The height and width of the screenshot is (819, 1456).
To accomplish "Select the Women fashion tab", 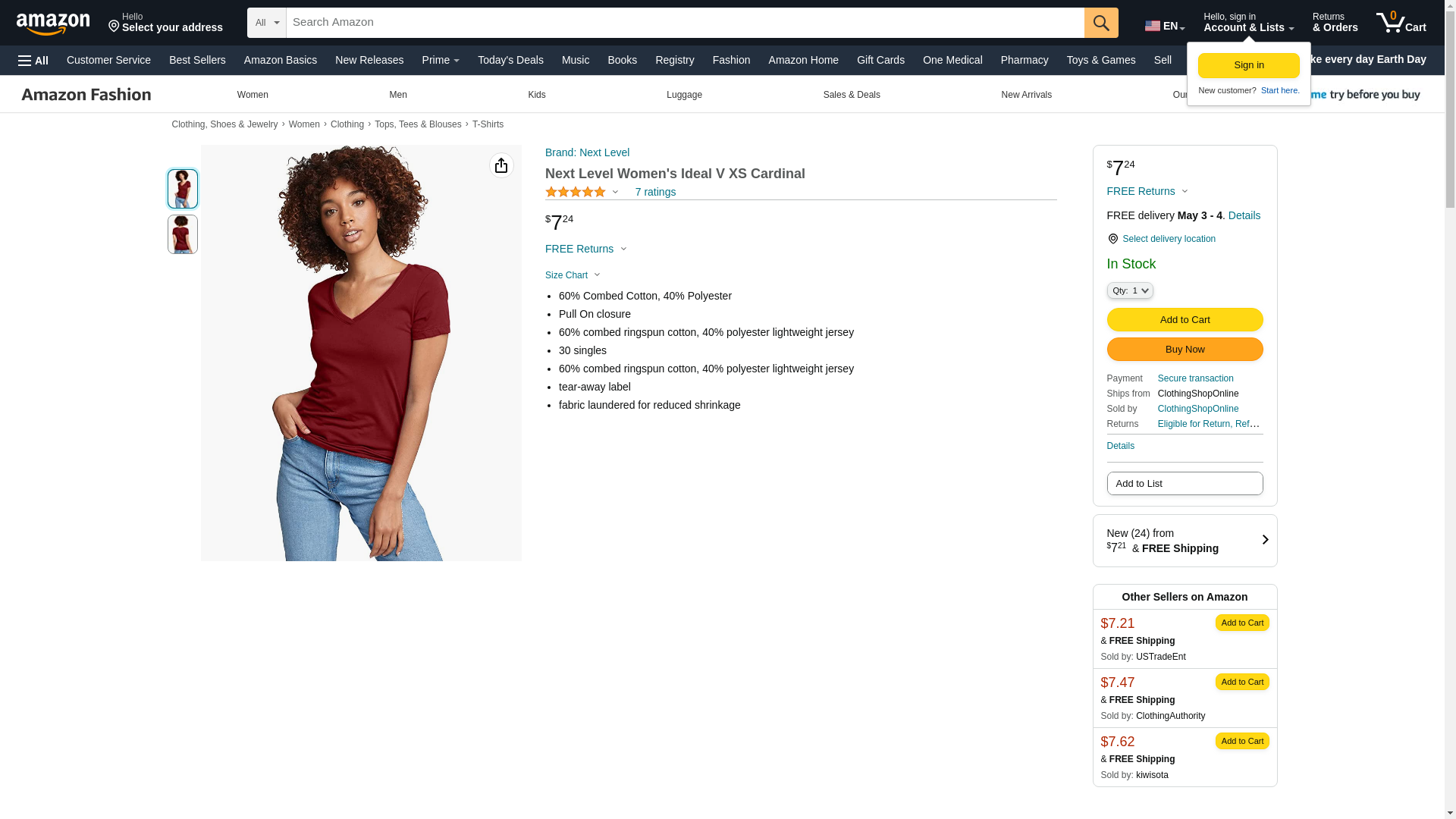I will pyautogui.click(x=253, y=95).
